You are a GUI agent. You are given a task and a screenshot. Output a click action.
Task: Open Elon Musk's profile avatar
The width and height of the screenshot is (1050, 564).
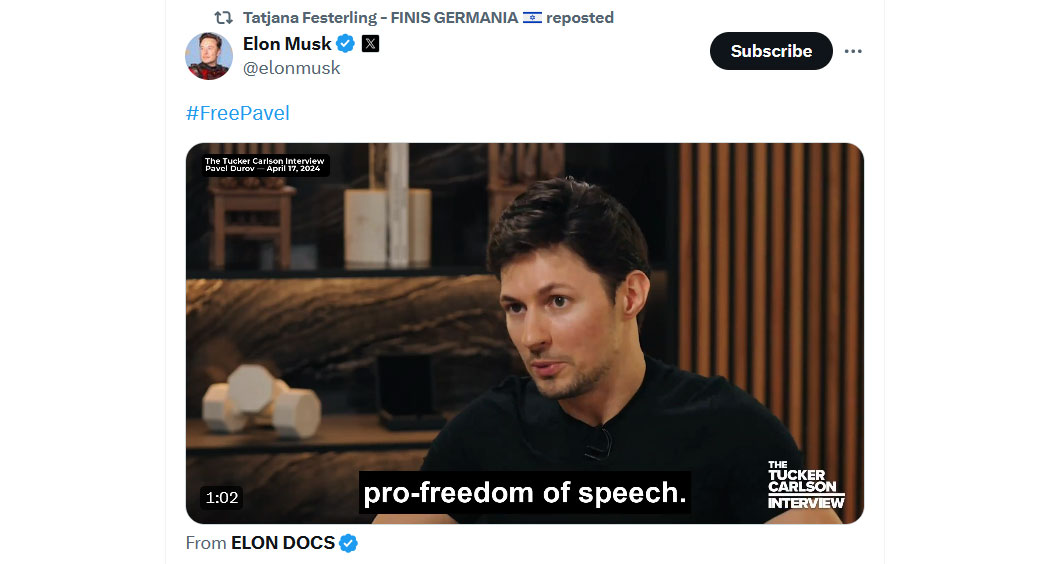[209, 56]
